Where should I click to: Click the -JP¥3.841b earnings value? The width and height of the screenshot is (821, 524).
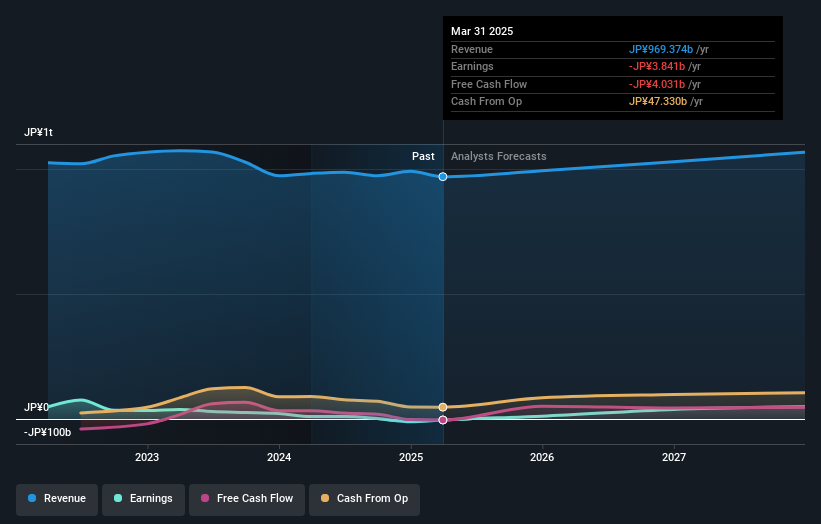tap(657, 66)
